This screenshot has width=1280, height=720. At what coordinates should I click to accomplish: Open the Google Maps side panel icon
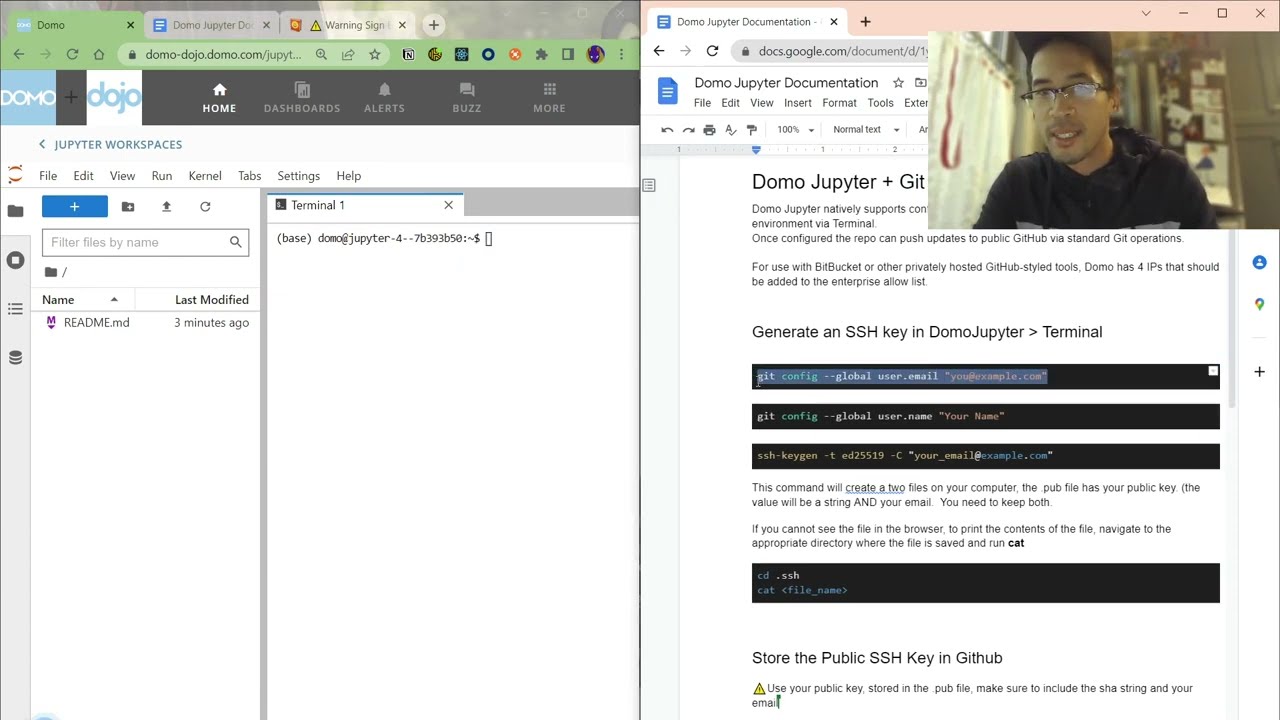click(x=1259, y=304)
